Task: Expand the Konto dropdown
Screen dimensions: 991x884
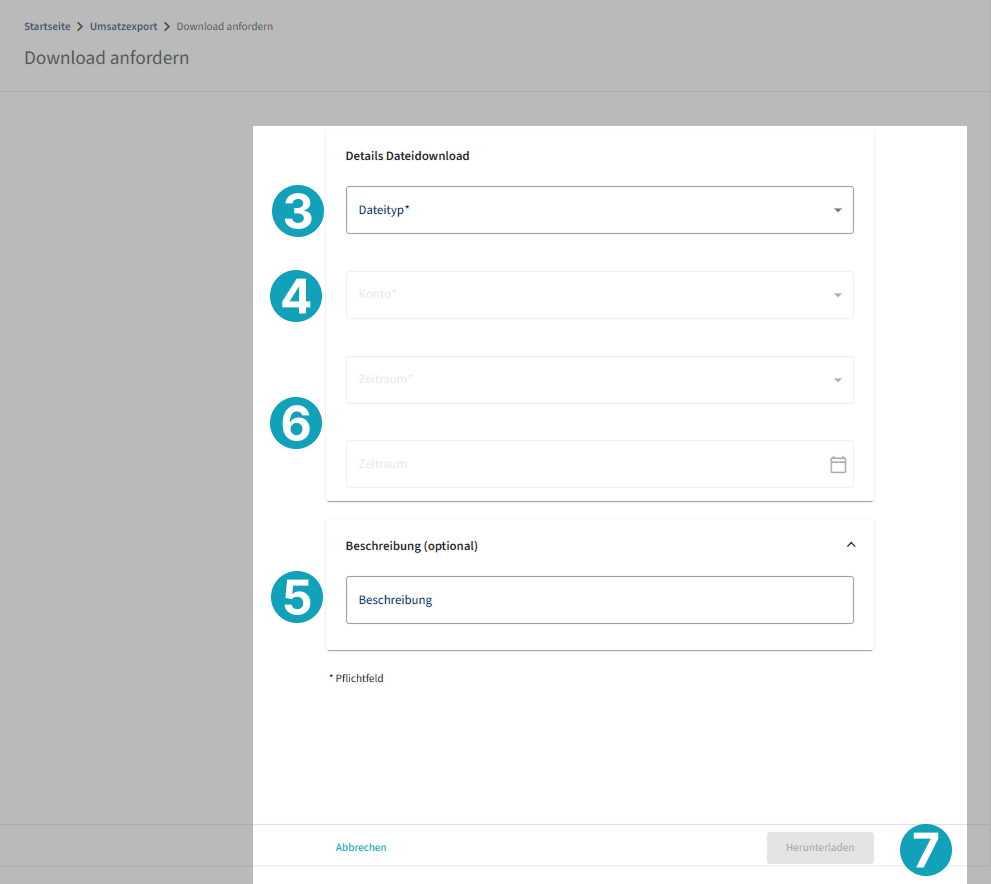Action: [599, 295]
